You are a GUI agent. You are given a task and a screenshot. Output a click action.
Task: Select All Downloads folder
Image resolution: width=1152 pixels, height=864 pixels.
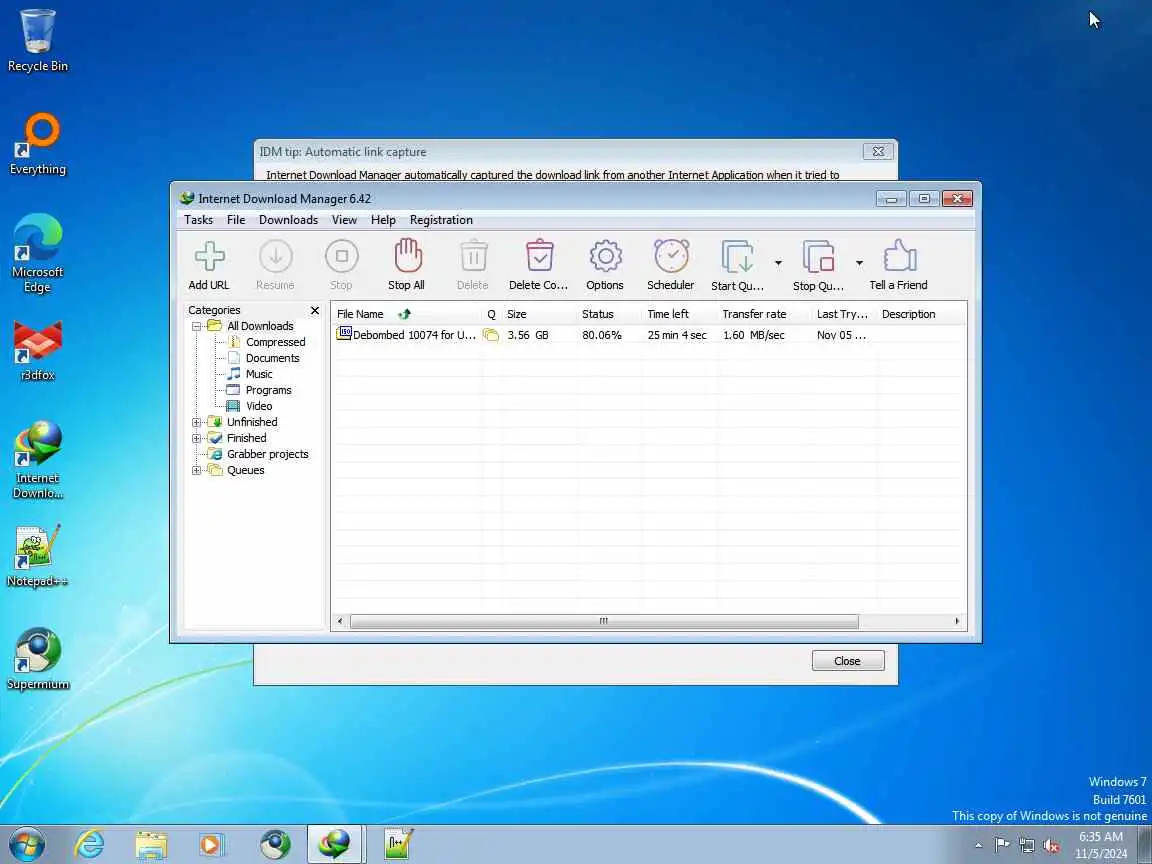click(x=260, y=326)
